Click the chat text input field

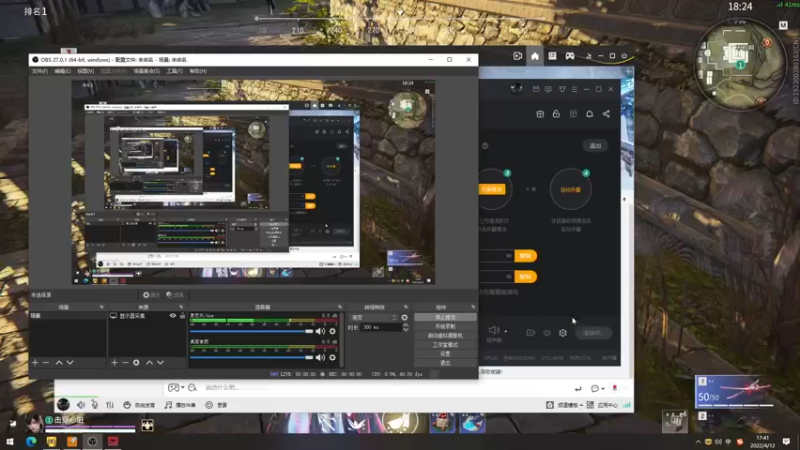[383, 388]
